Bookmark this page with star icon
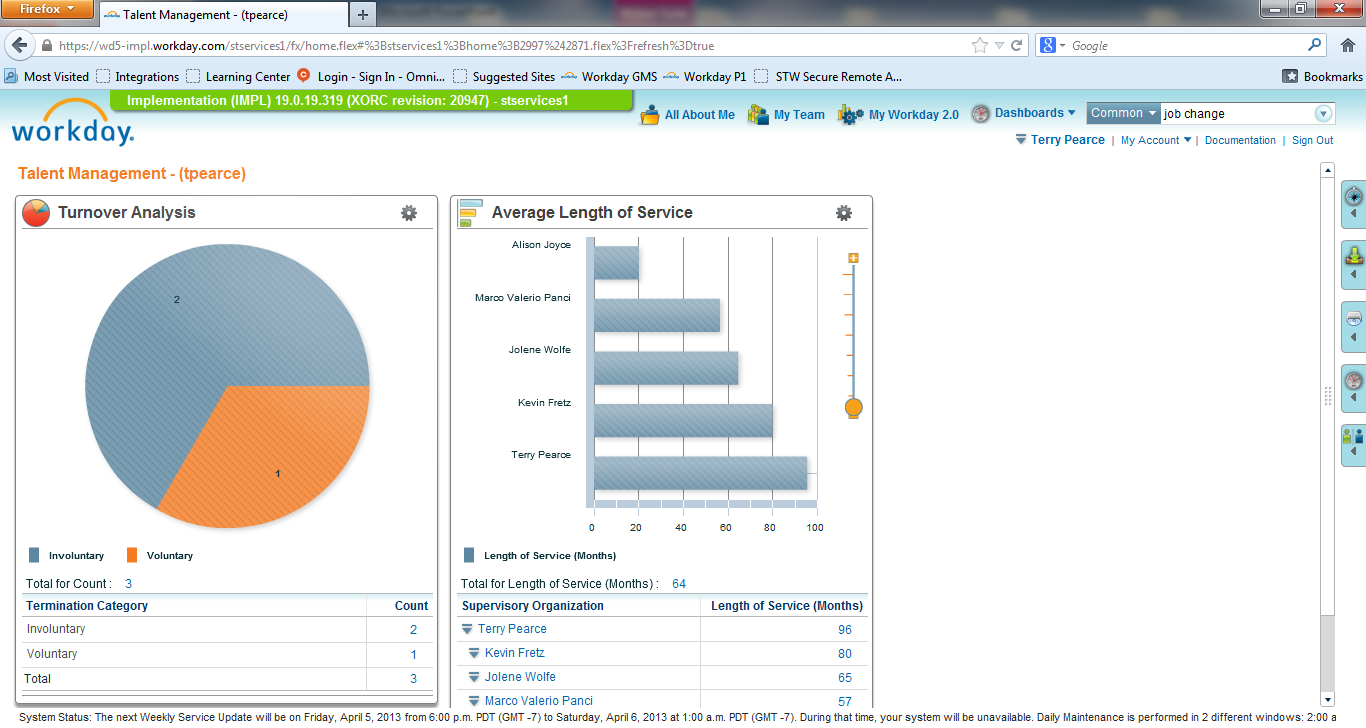1366x728 pixels. click(980, 46)
